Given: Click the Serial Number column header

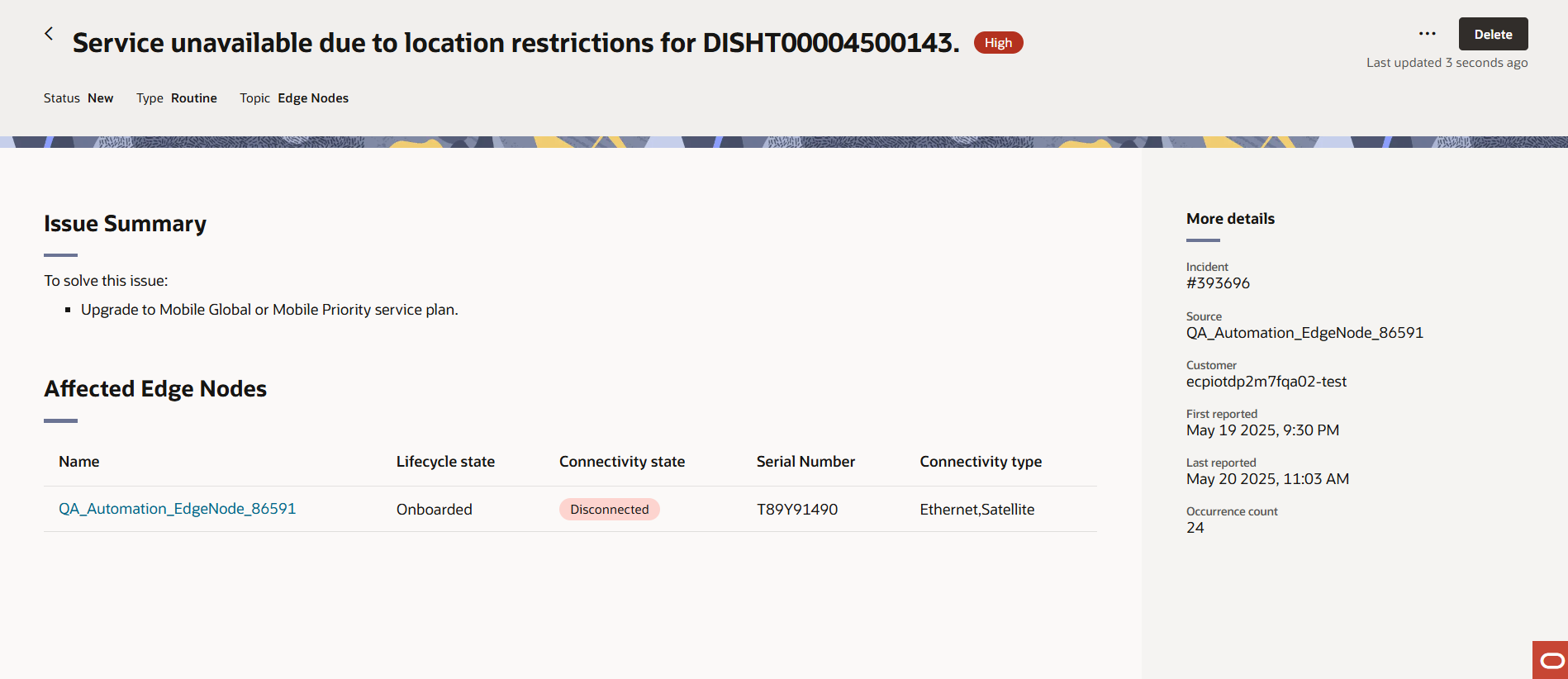Looking at the screenshot, I should (805, 461).
